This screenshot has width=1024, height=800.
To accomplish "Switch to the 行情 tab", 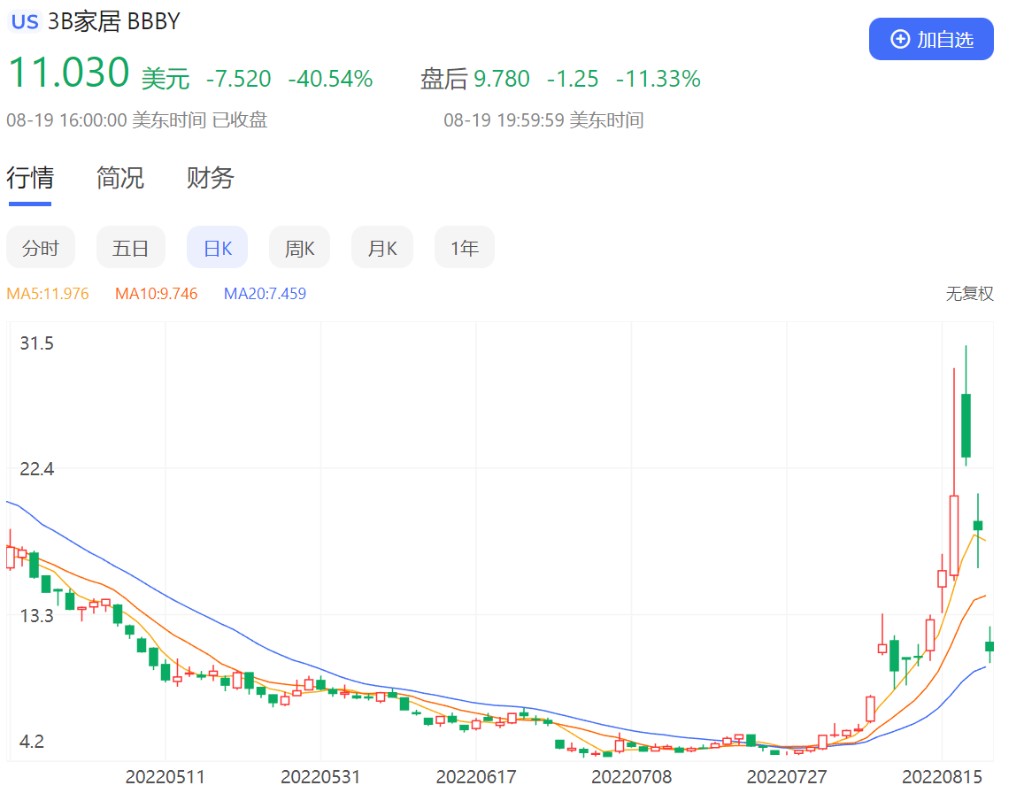I will click(30, 178).
